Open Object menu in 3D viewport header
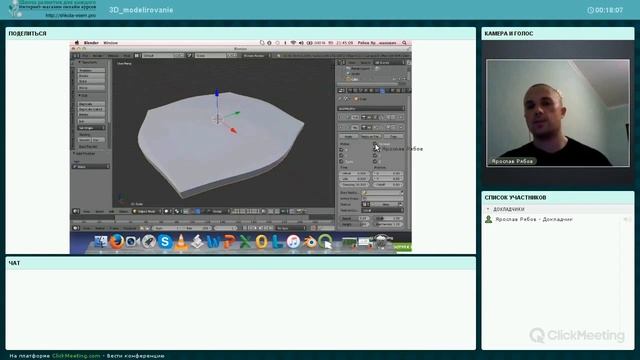This screenshot has width=640, height=360. [x=124, y=211]
